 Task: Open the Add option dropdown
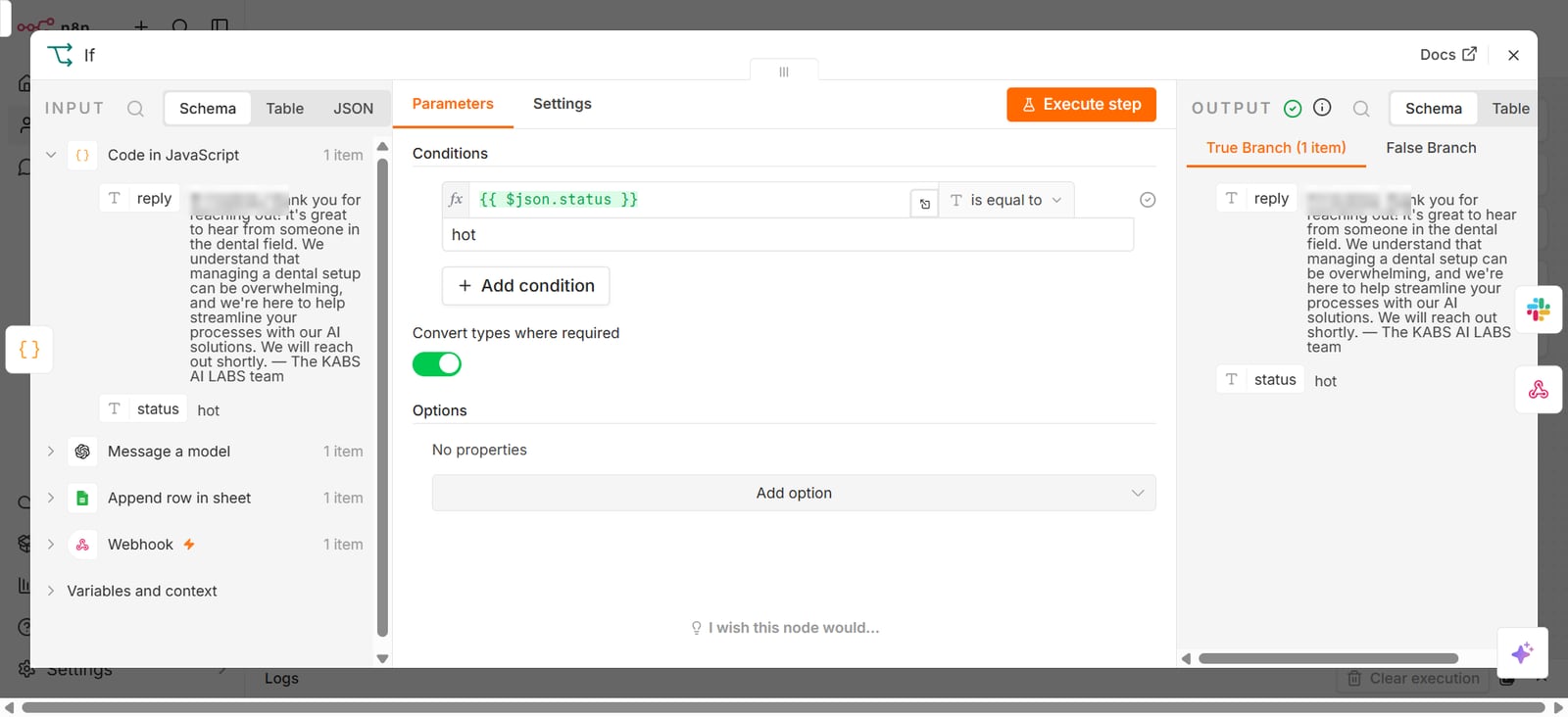point(794,493)
